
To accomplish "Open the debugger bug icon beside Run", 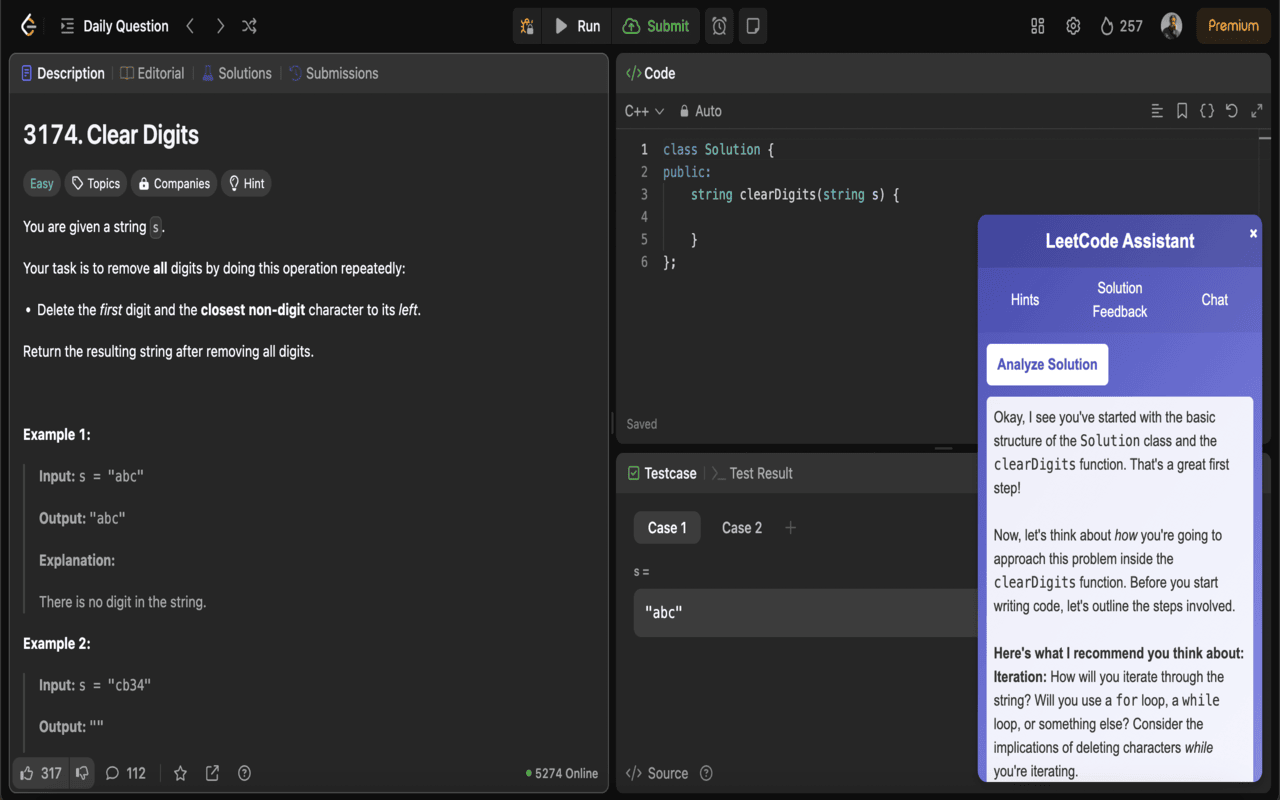I will pos(527,25).
